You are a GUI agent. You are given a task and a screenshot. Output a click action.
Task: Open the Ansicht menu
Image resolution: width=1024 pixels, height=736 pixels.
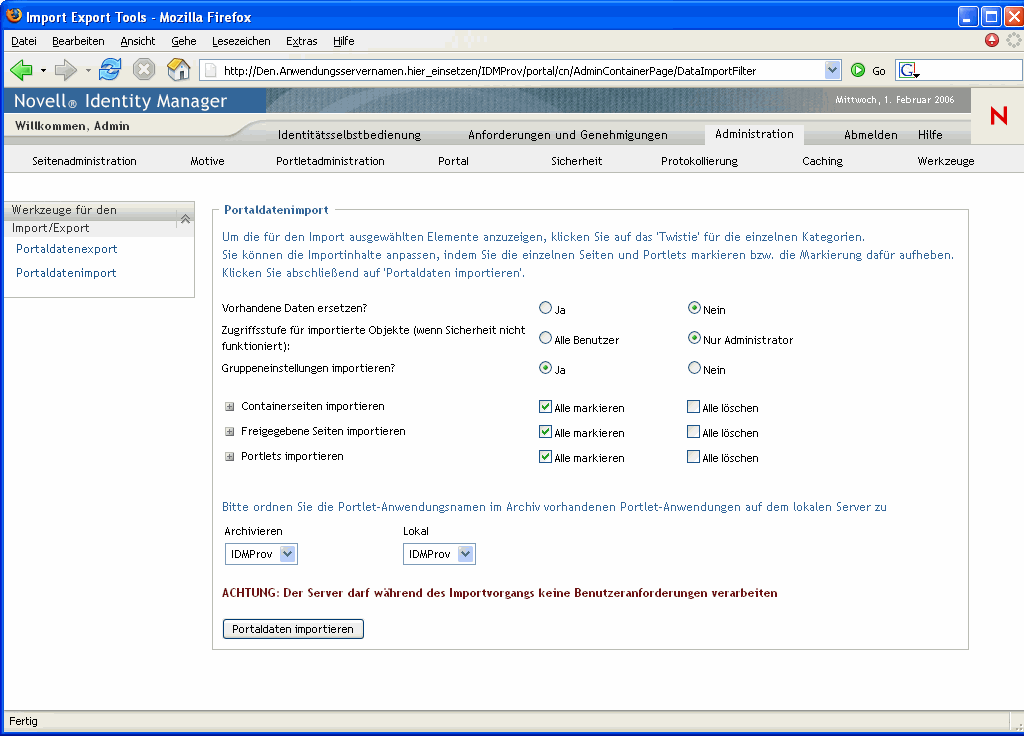[x=138, y=41]
